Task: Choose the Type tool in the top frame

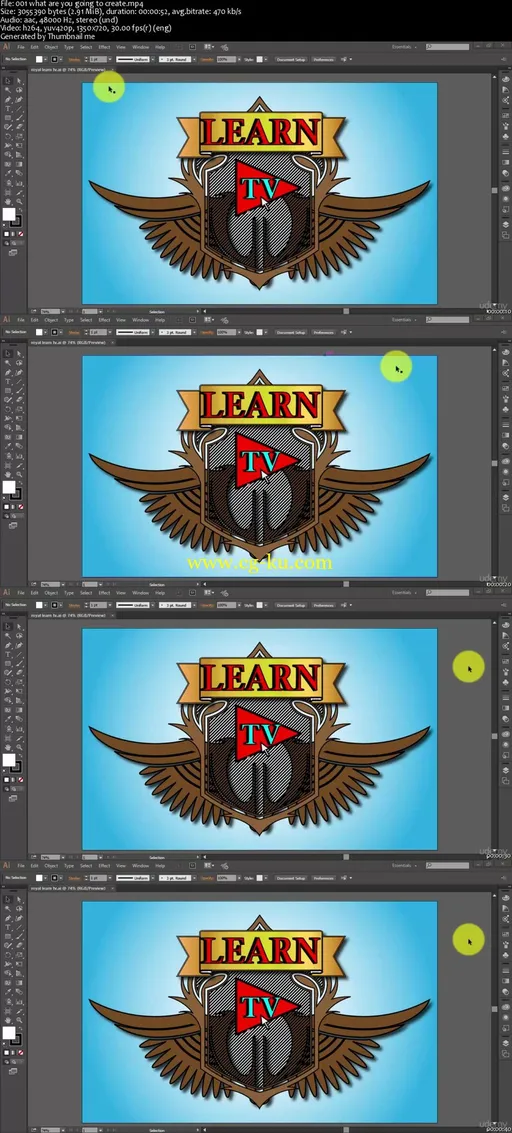Action: coord(7,108)
